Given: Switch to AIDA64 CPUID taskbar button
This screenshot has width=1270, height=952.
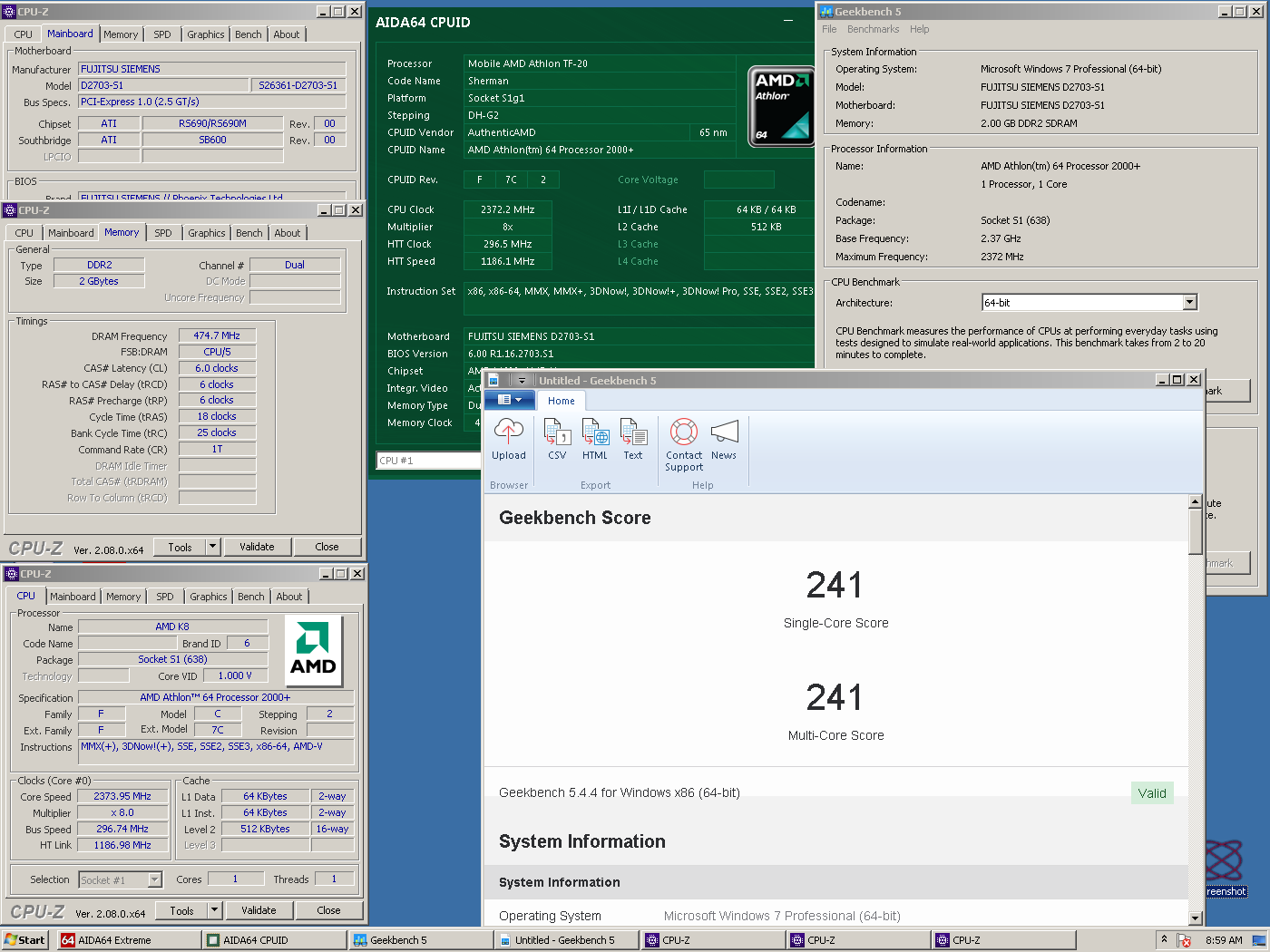Looking at the screenshot, I should point(275,940).
